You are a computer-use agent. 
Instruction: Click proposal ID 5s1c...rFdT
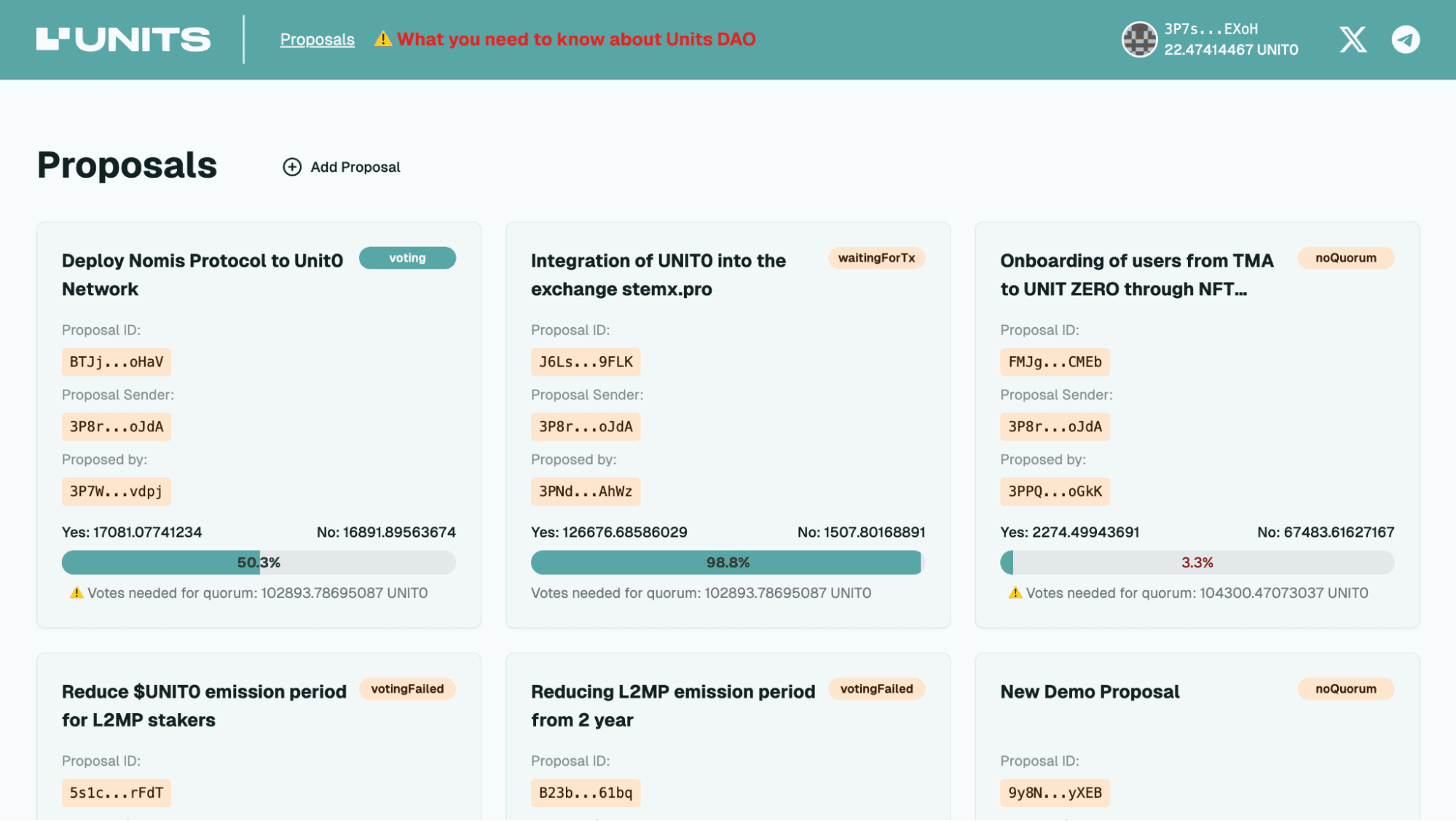(x=117, y=793)
